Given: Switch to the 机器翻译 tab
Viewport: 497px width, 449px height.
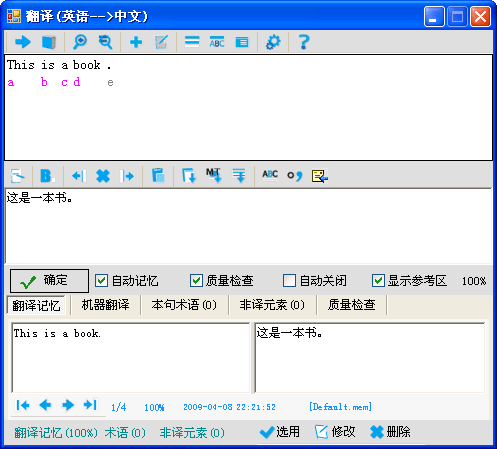Looking at the screenshot, I should 105,305.
